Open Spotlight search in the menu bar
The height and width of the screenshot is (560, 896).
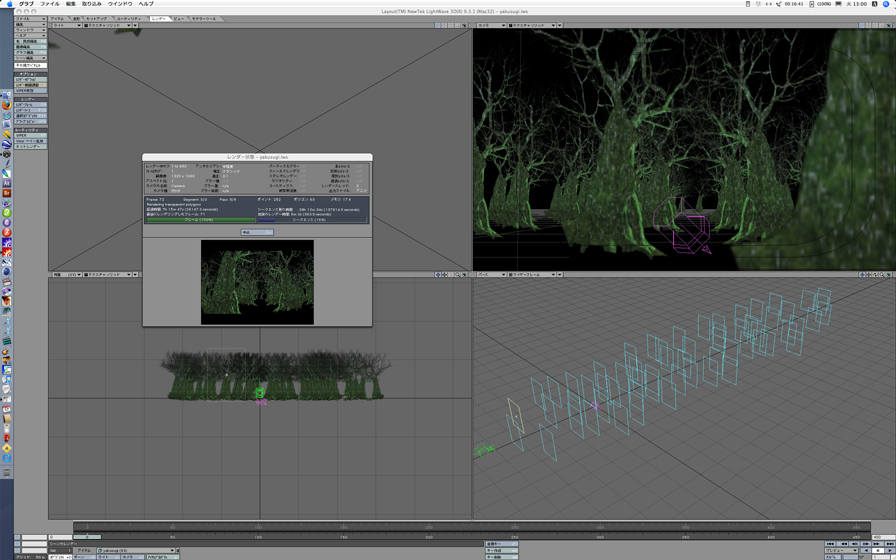[887, 4]
